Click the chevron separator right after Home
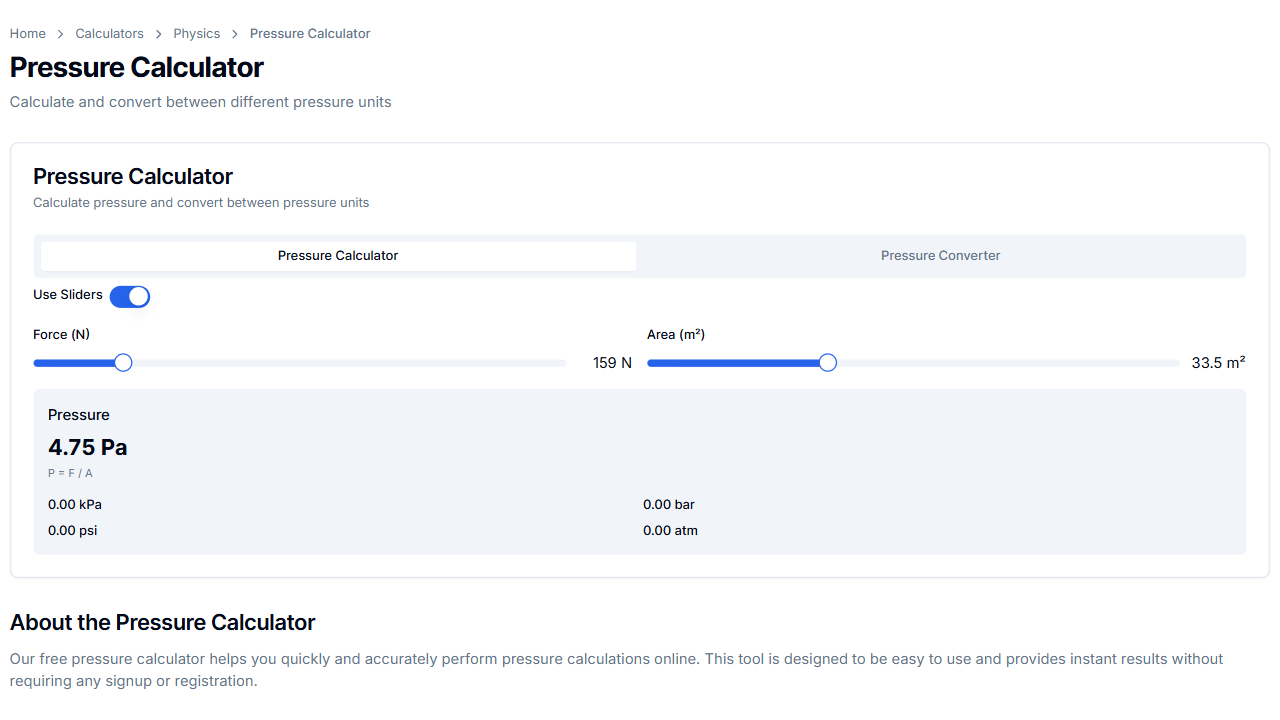Viewport: 1280px width, 720px height. [60, 34]
